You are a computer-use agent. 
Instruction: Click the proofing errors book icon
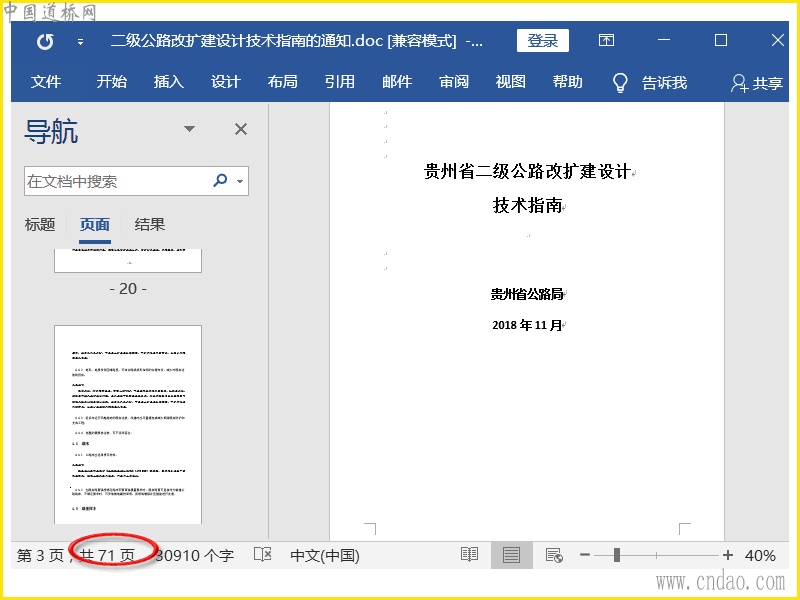(262, 555)
